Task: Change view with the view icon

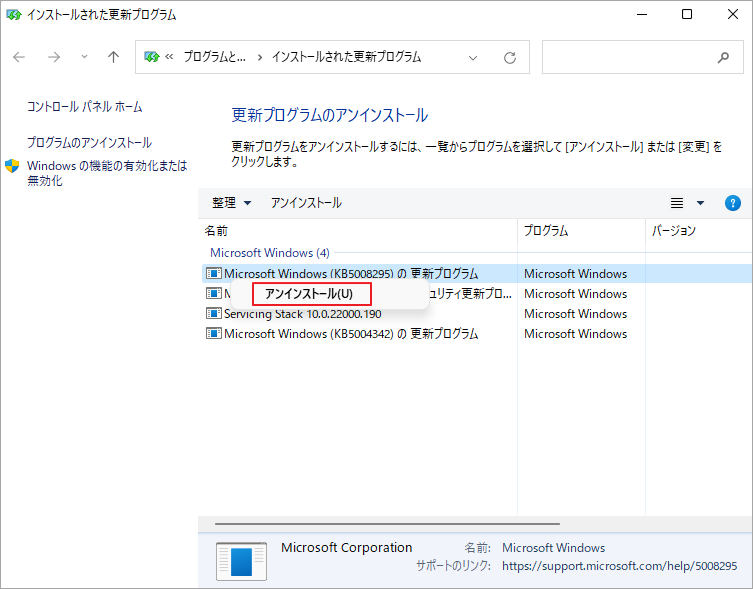Action: (677, 203)
